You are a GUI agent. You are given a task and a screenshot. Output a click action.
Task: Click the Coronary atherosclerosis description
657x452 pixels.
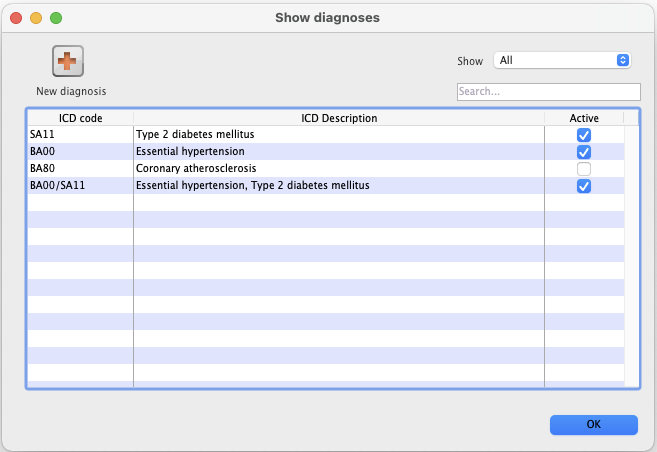click(x=196, y=169)
